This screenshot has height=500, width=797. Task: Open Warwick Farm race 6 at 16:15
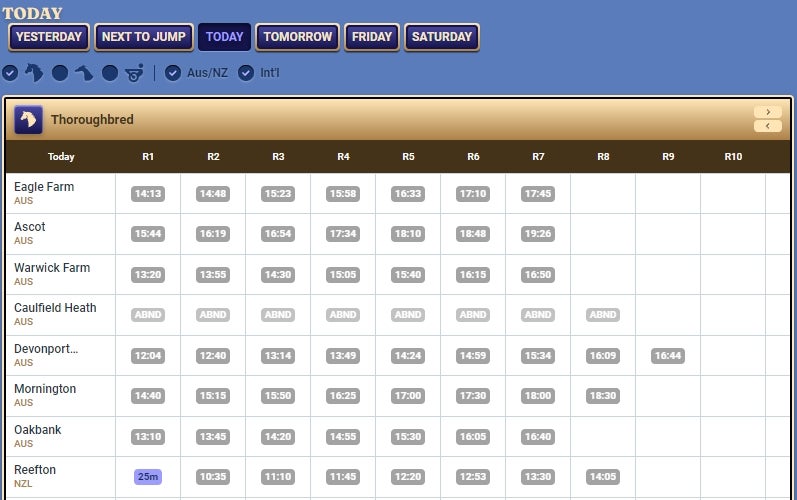(x=473, y=274)
